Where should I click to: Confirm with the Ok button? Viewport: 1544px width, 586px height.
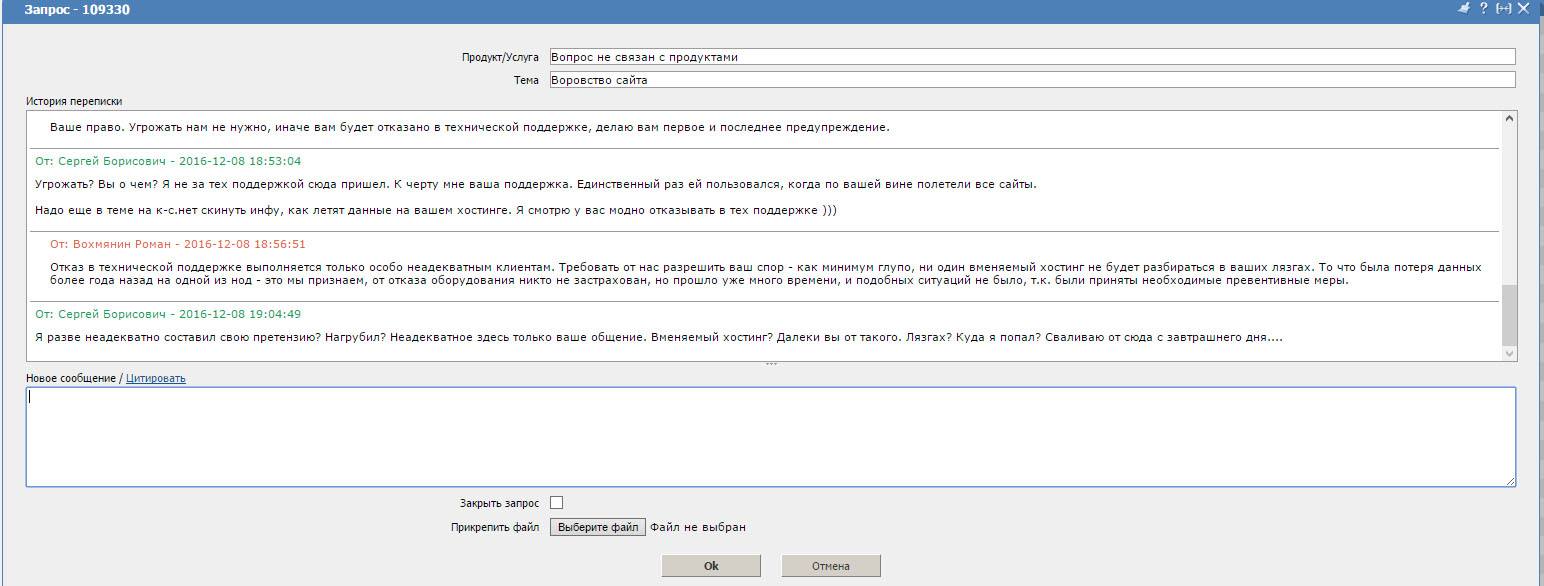click(711, 566)
